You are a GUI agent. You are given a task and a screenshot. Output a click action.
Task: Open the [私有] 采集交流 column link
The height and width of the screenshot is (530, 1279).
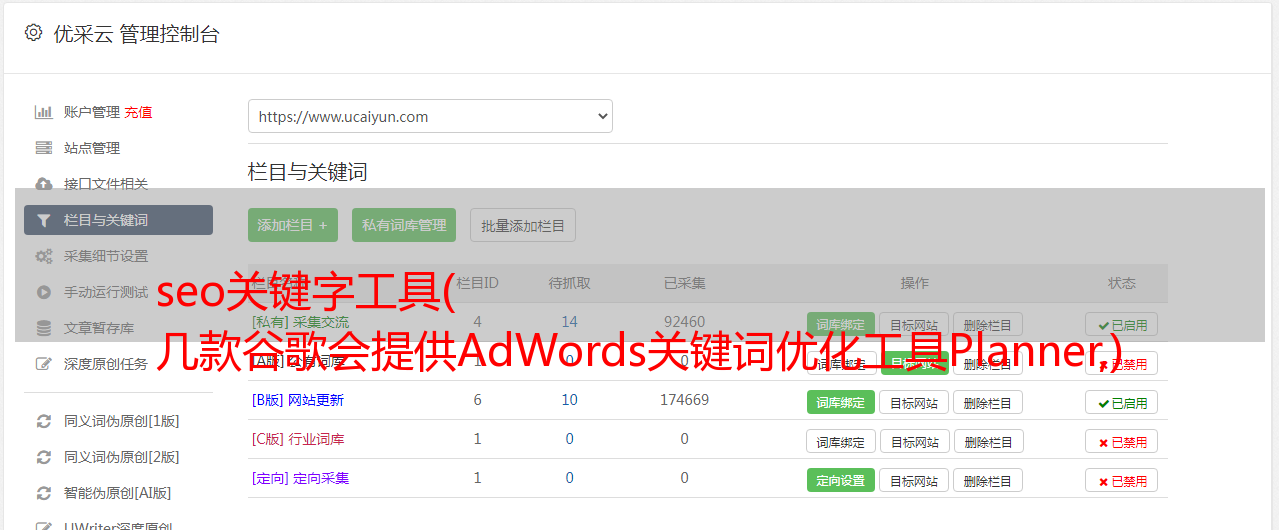pyautogui.click(x=301, y=322)
